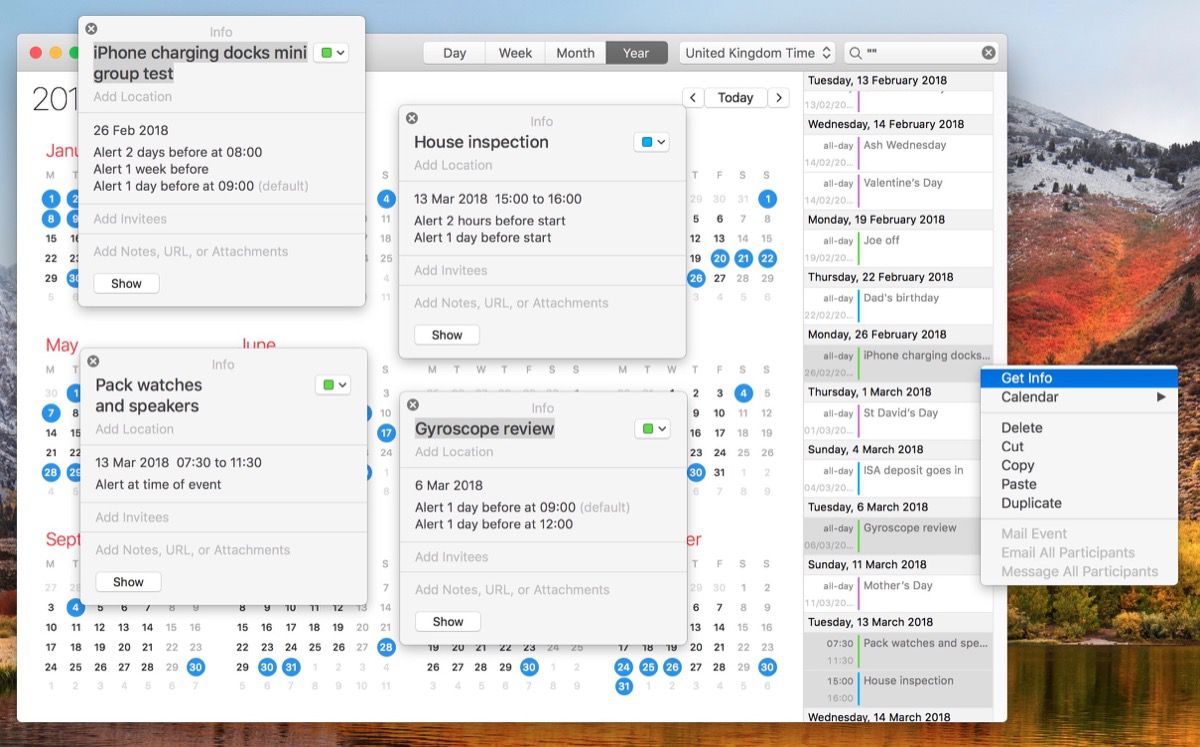Open the United Kingdom Time zone dropdown
This screenshot has height=747, width=1200.
pyautogui.click(x=757, y=51)
